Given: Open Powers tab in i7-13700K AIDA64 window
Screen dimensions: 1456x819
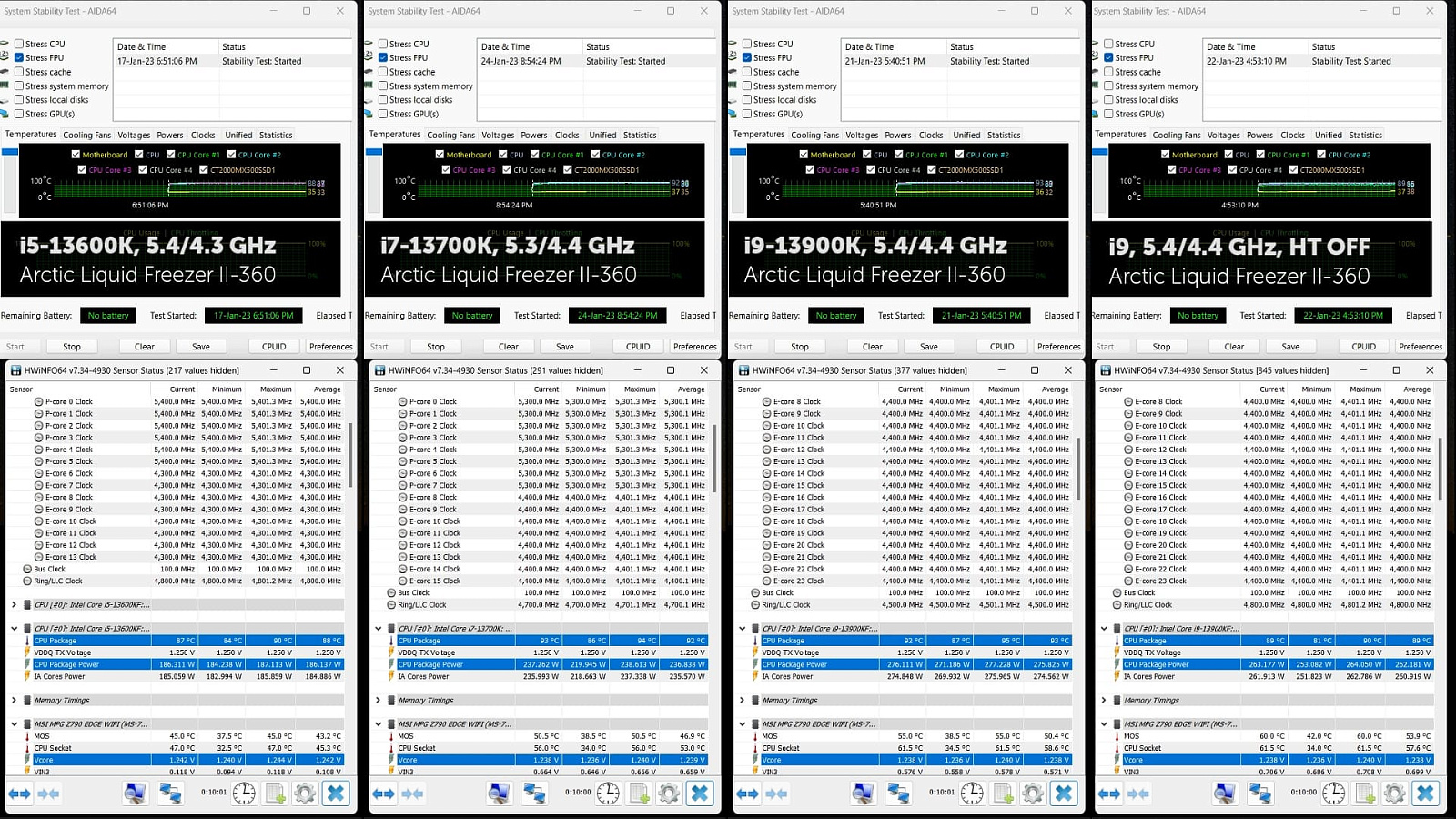Looking at the screenshot, I should pyautogui.click(x=534, y=135).
